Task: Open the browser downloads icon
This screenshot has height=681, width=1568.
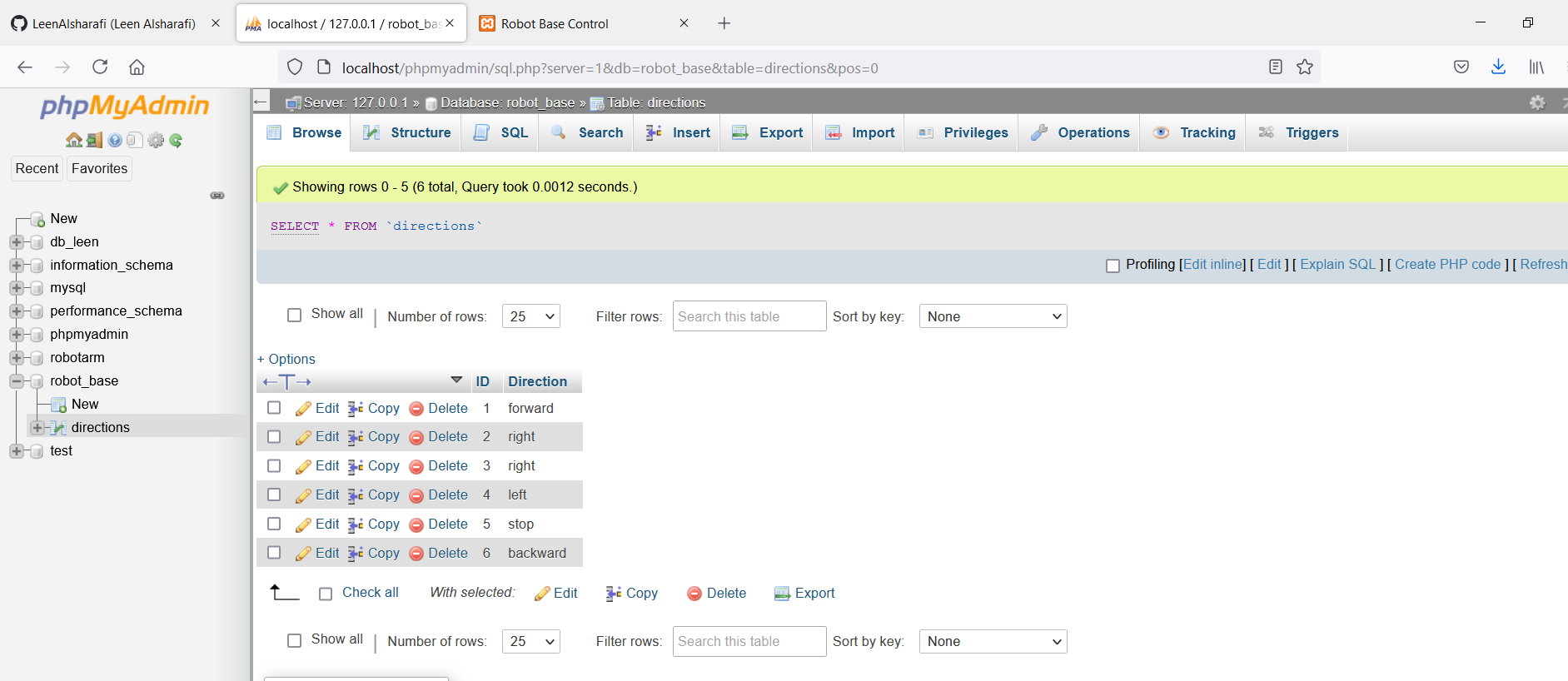Action: [1498, 67]
